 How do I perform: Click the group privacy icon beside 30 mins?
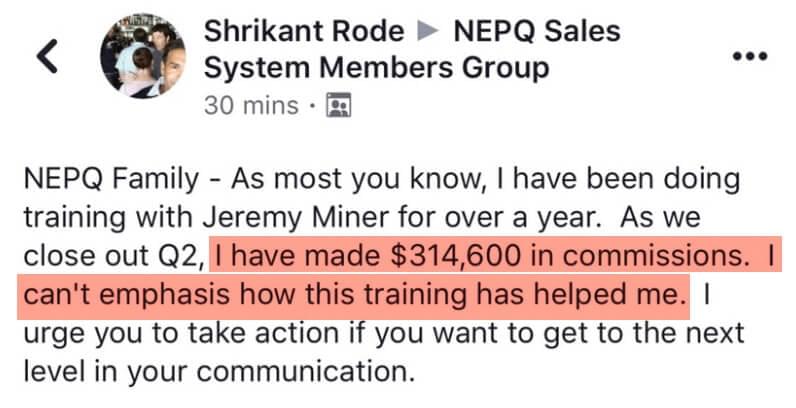click(339, 106)
